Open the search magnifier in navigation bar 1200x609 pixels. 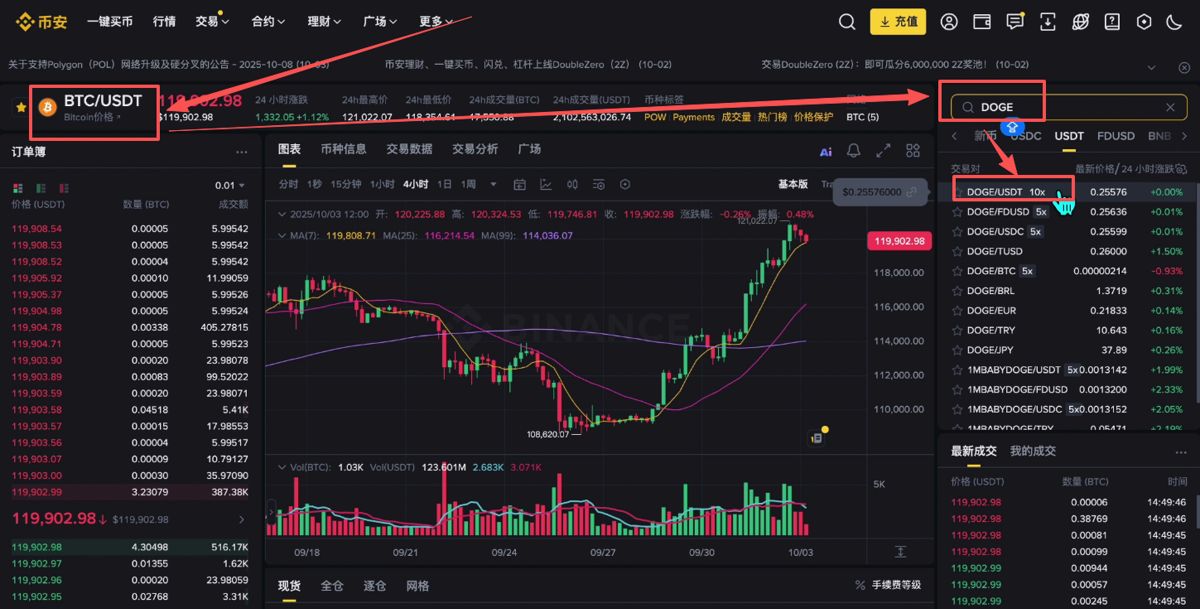pyautogui.click(x=847, y=21)
